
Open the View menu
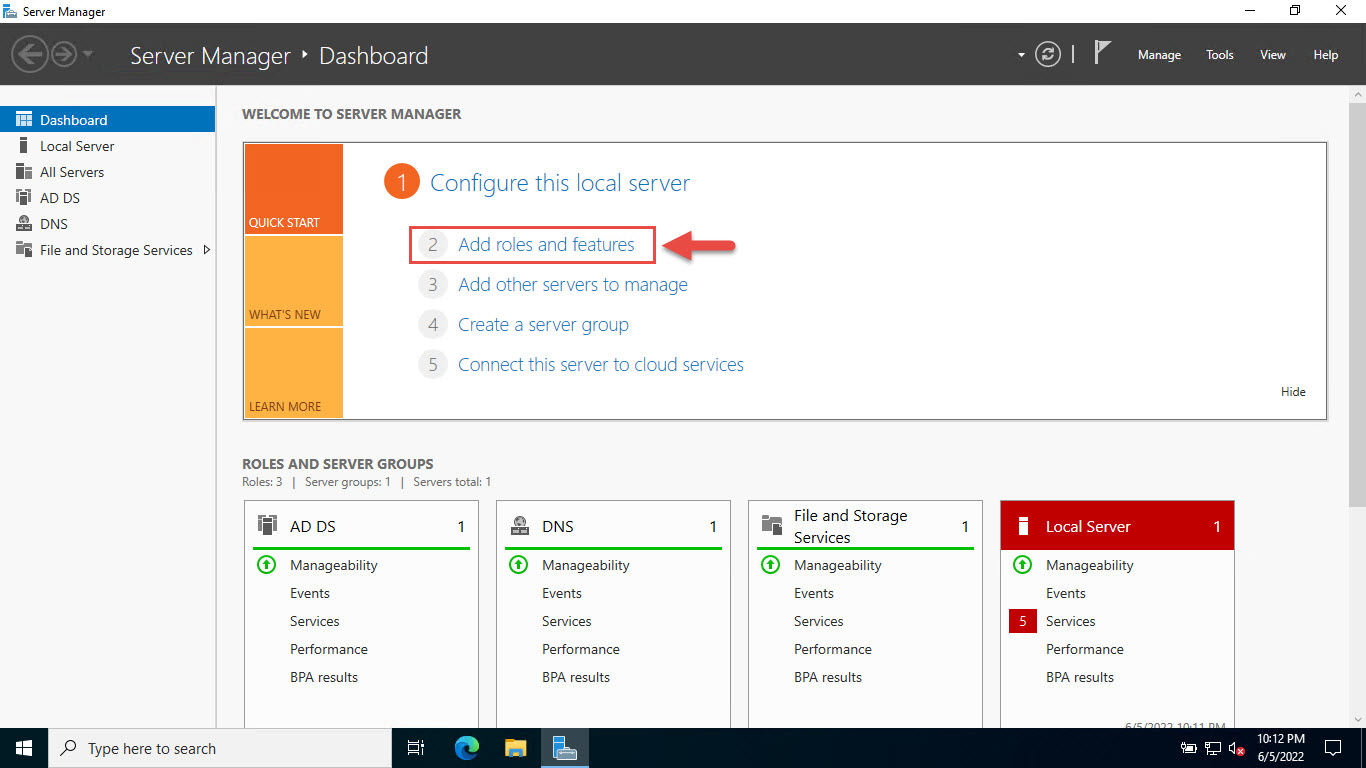[1273, 55]
